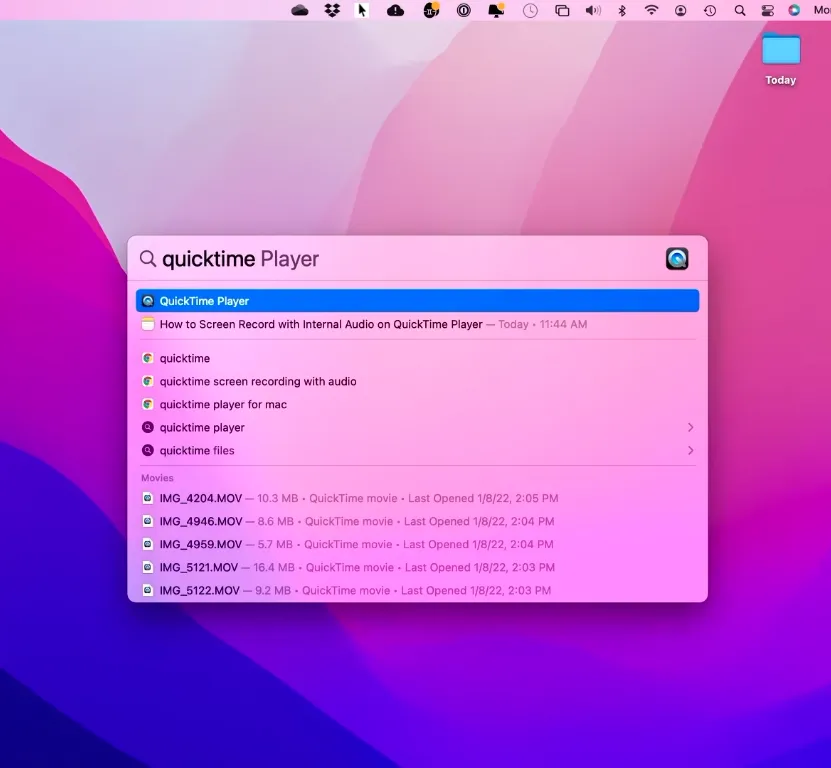
Task: Click the Creative Cloud icon in menu bar
Action: coord(299,10)
